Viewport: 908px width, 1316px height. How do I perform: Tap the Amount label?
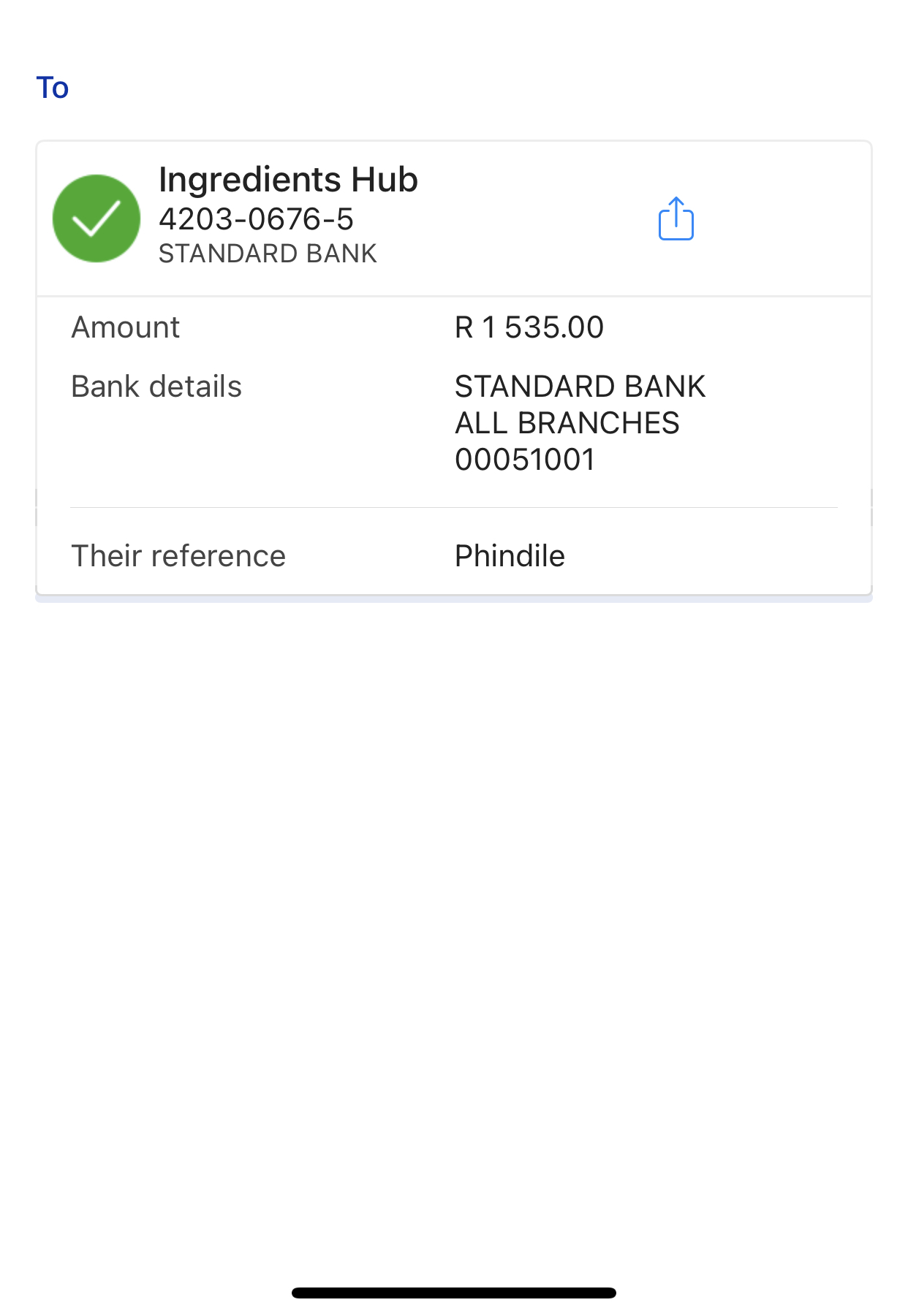tap(125, 327)
